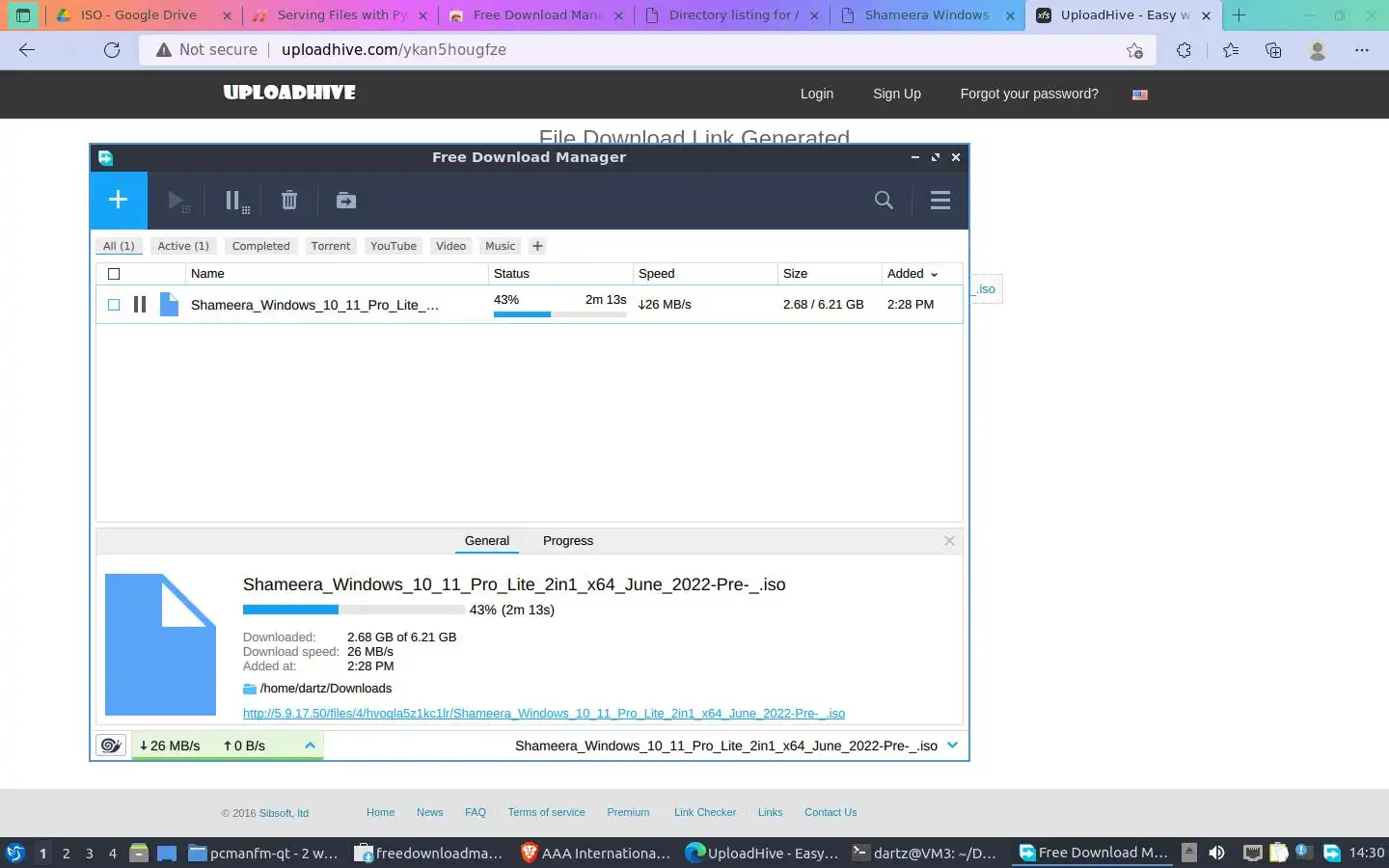Sort by Added column arrow

pos(934,275)
